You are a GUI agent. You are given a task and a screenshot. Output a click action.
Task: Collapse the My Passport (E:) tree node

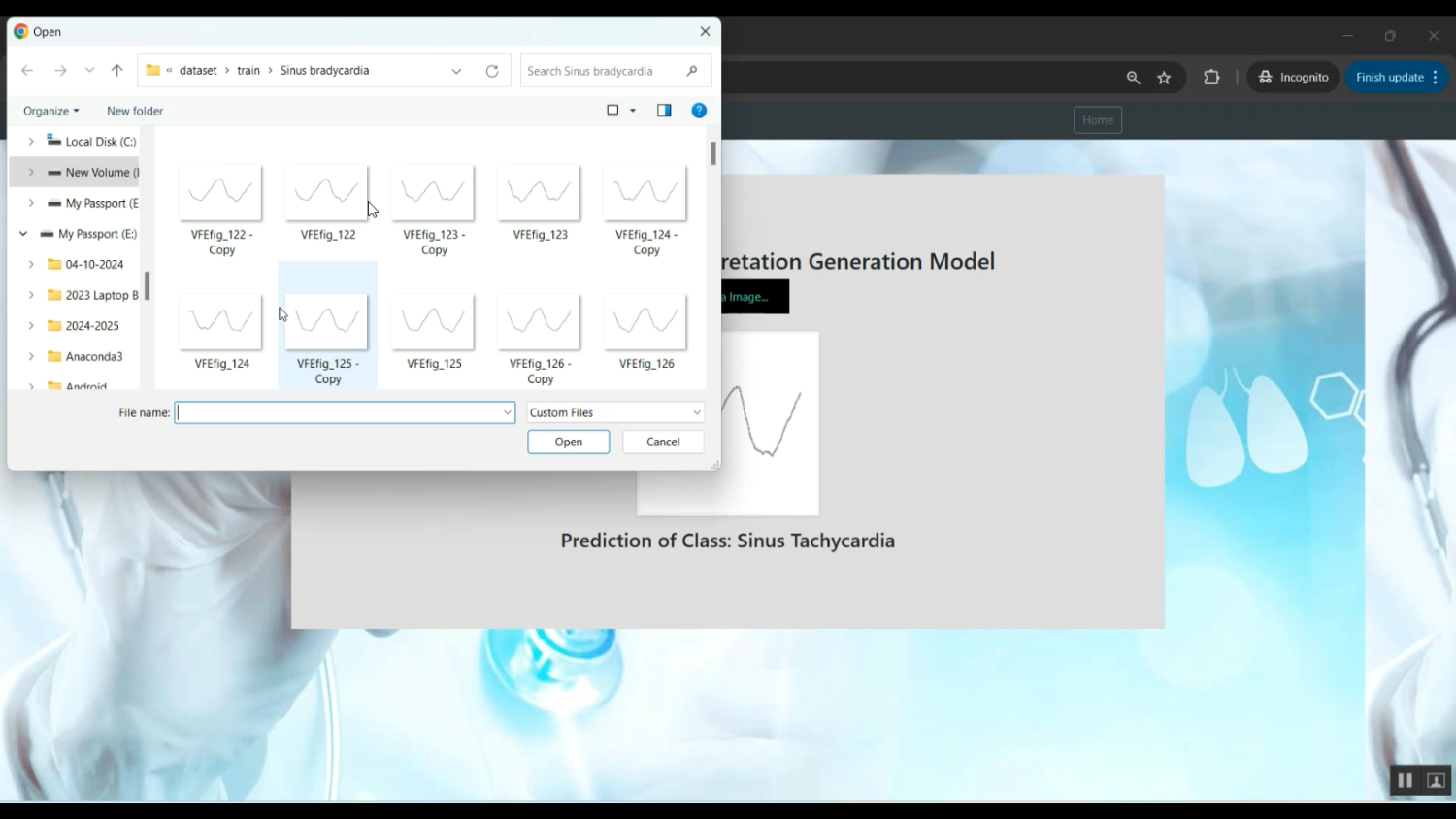tap(23, 234)
